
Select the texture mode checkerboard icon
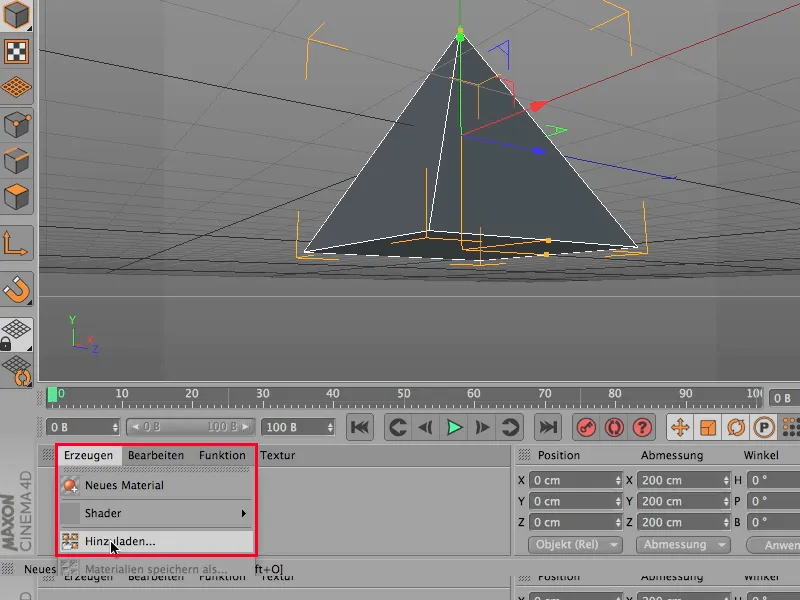pyautogui.click(x=16, y=51)
